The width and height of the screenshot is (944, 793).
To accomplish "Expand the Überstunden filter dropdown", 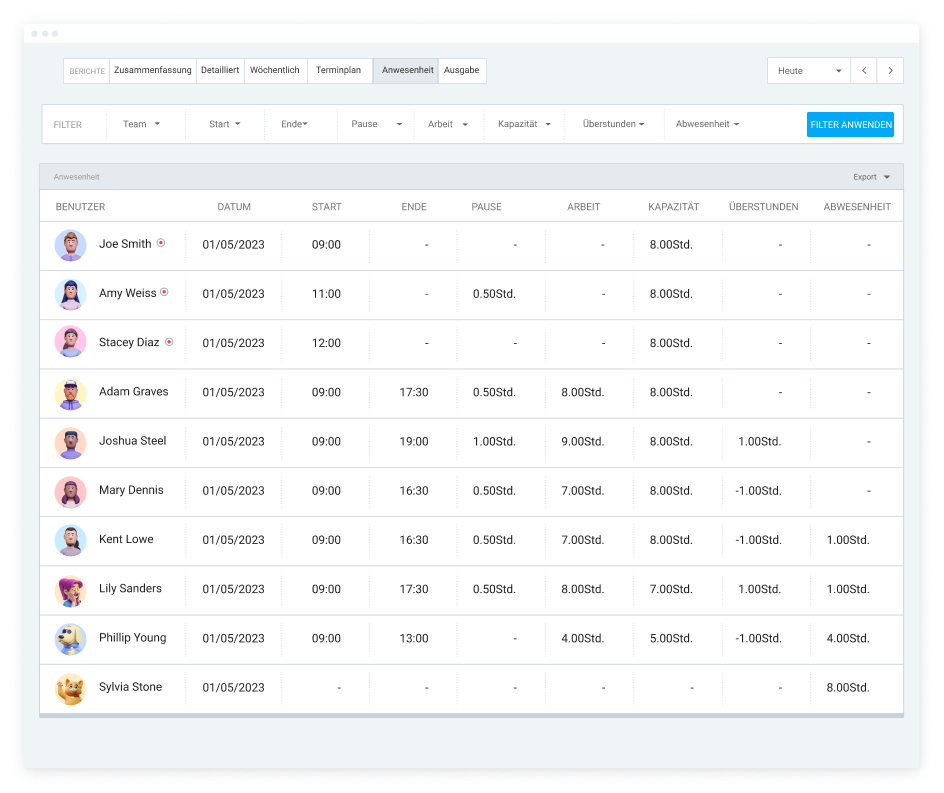I will (613, 124).
